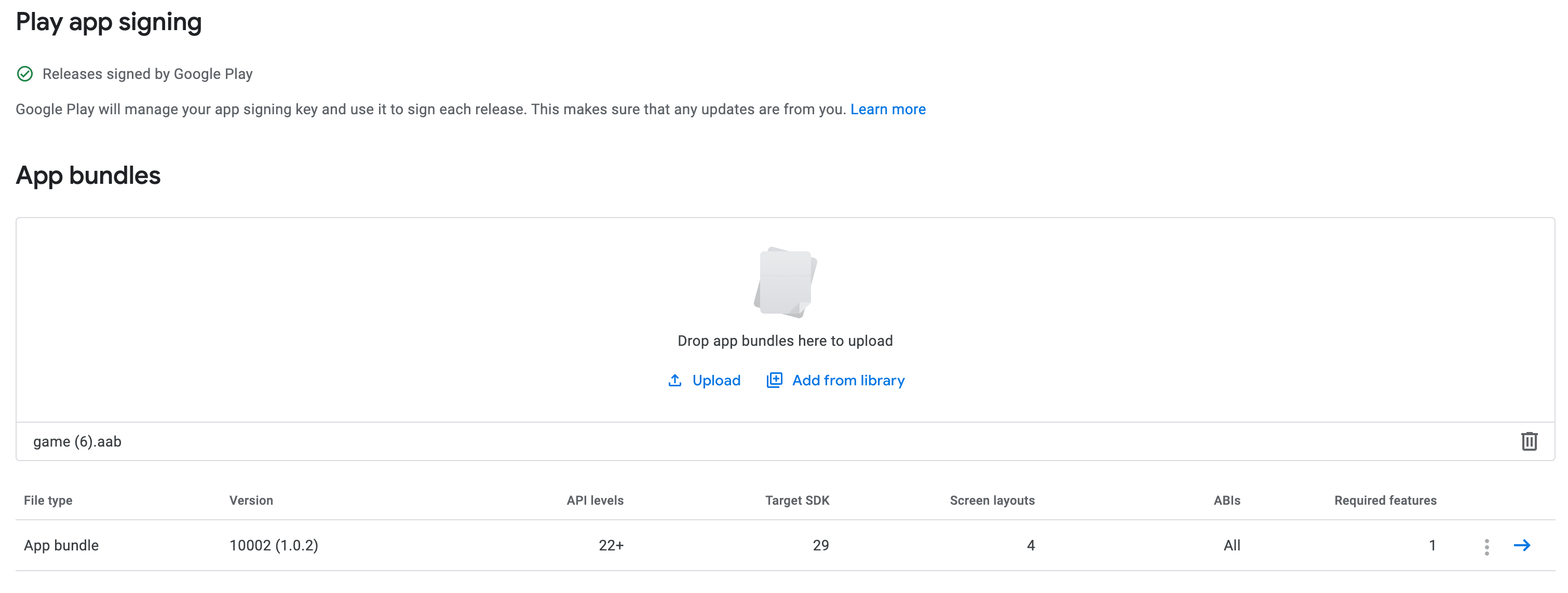Image resolution: width=1568 pixels, height=593 pixels.
Task: Select the Target SDK column header
Action: (797, 501)
